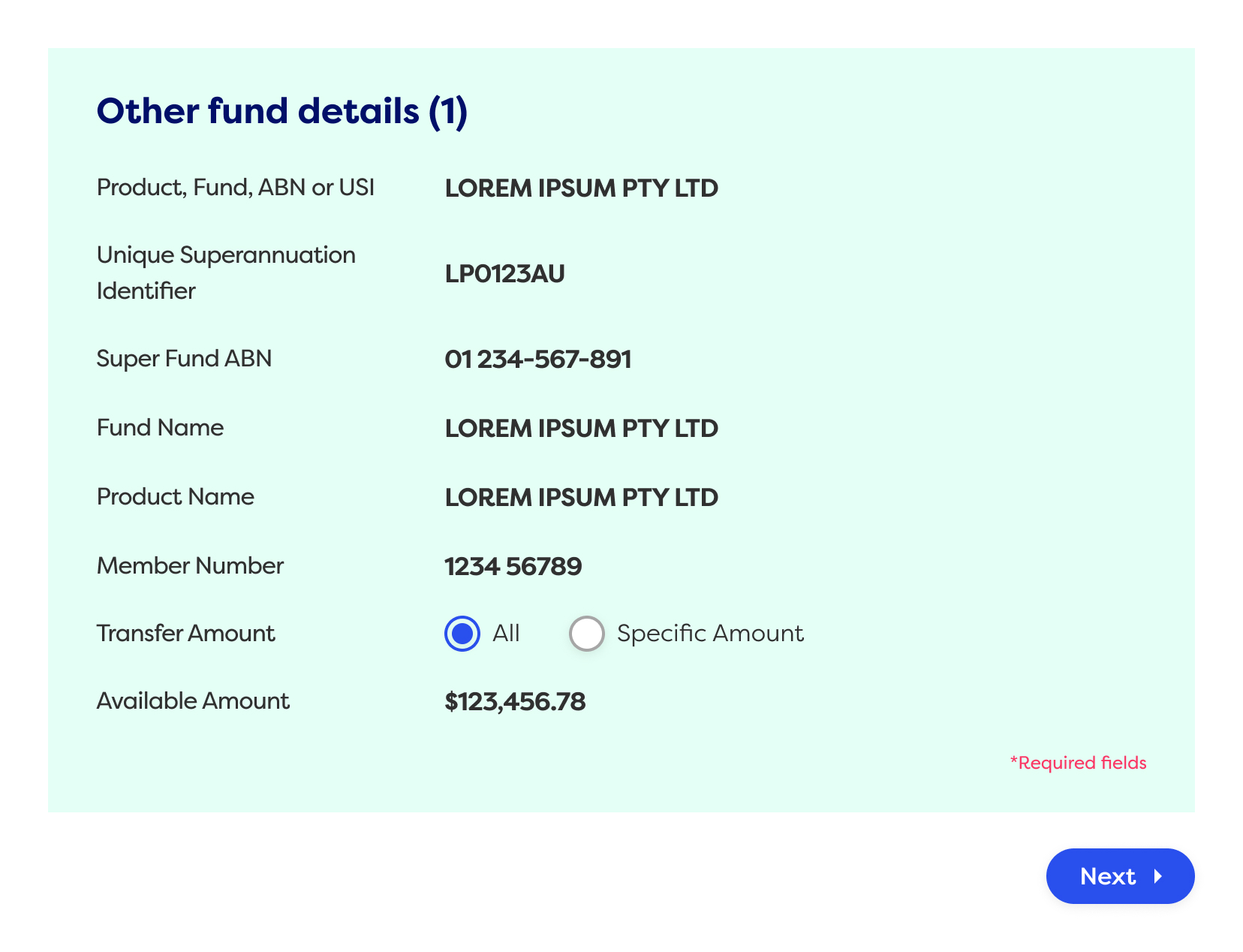Screen dimensions: 1243x952
Task: Click the Available Amount label
Action: point(192,700)
